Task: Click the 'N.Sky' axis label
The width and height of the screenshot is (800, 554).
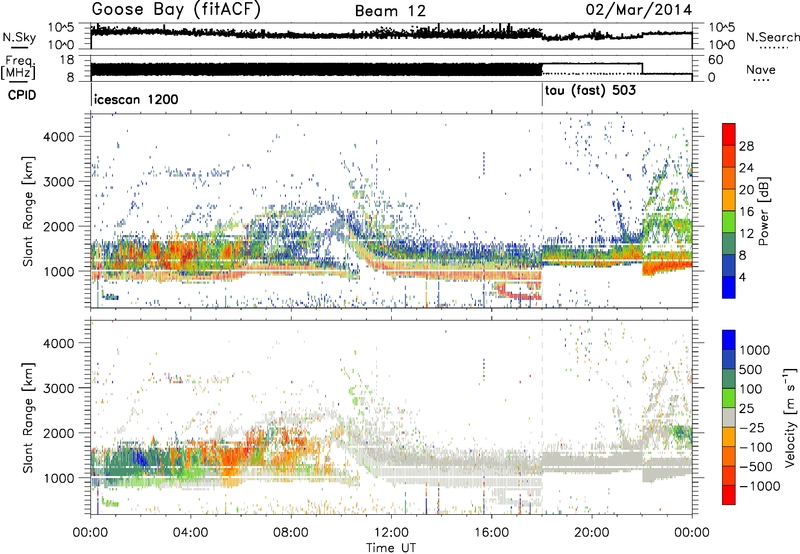Action: pyautogui.click(x=19, y=37)
